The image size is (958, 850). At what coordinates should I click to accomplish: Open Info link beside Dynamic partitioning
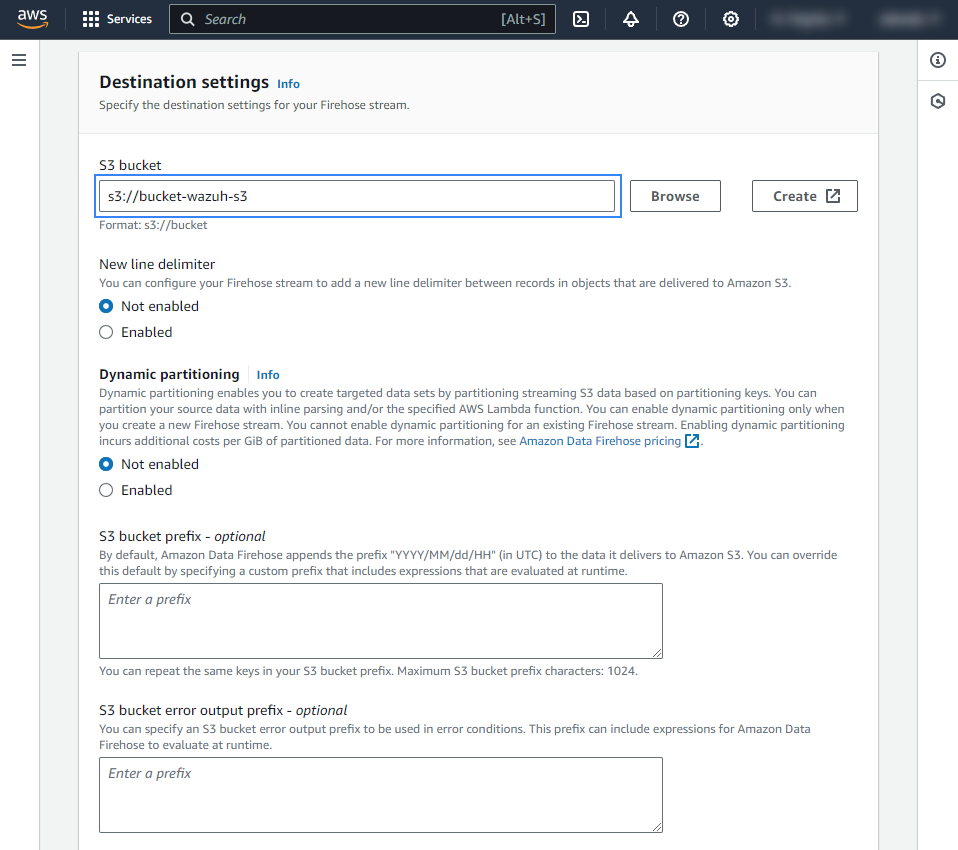(268, 375)
